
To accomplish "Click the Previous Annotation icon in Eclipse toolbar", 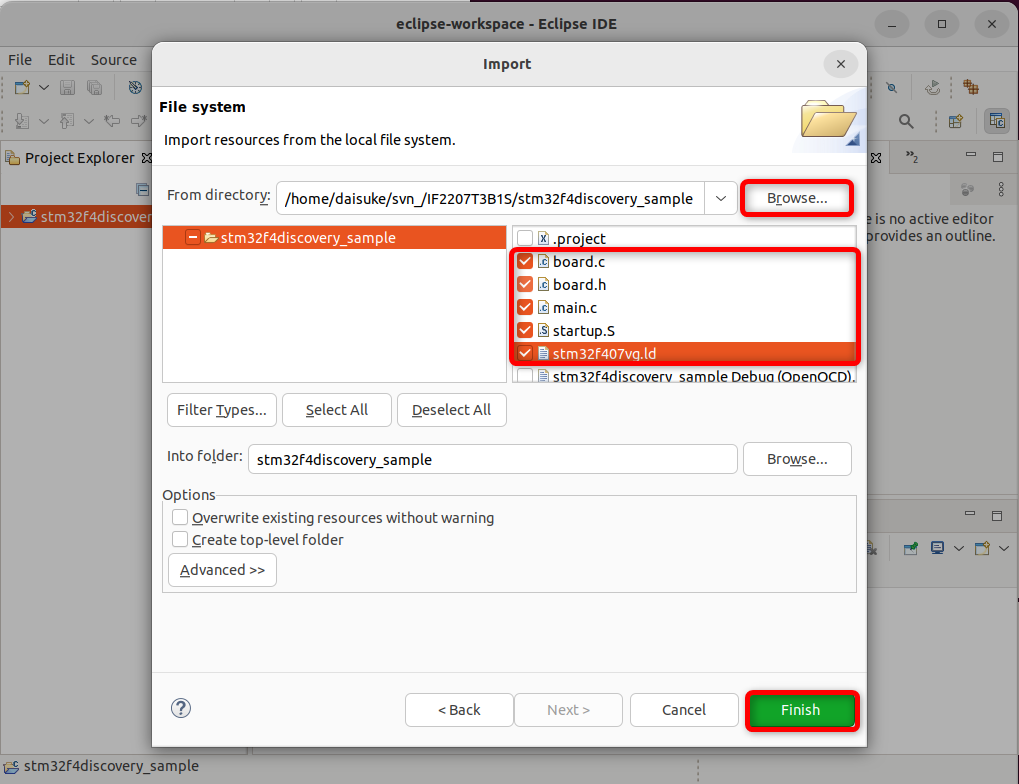I will point(67,121).
